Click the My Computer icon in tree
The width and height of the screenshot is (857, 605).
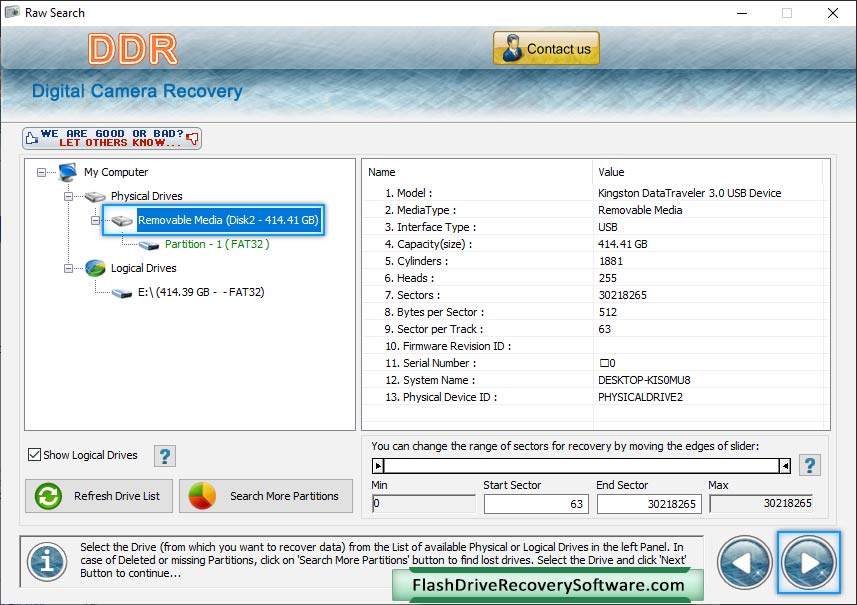pyautogui.click(x=68, y=172)
